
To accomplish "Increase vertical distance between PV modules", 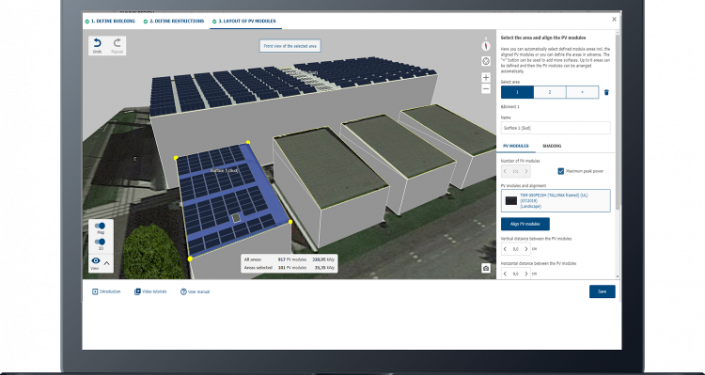I will point(526,249).
